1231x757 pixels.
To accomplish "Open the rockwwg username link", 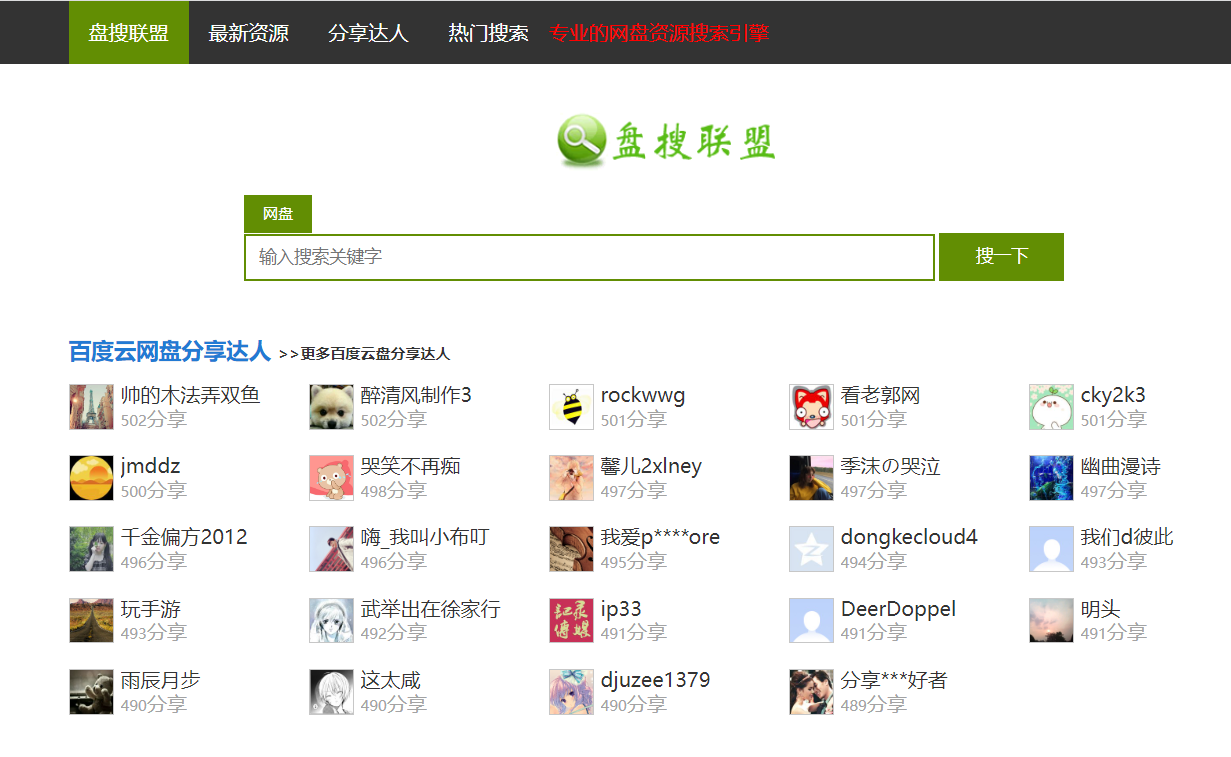I will point(643,396).
